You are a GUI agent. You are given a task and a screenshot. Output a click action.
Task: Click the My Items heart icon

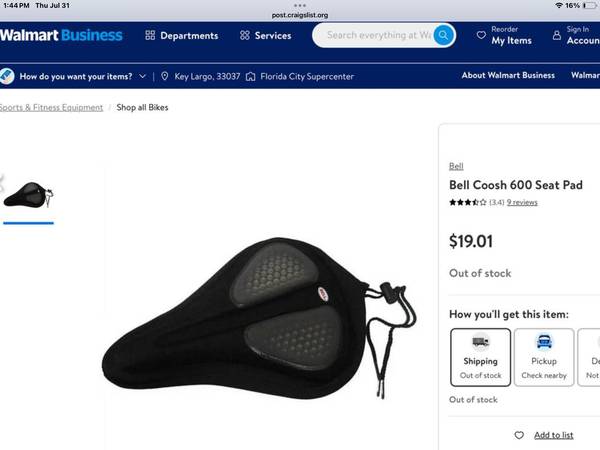click(481, 35)
